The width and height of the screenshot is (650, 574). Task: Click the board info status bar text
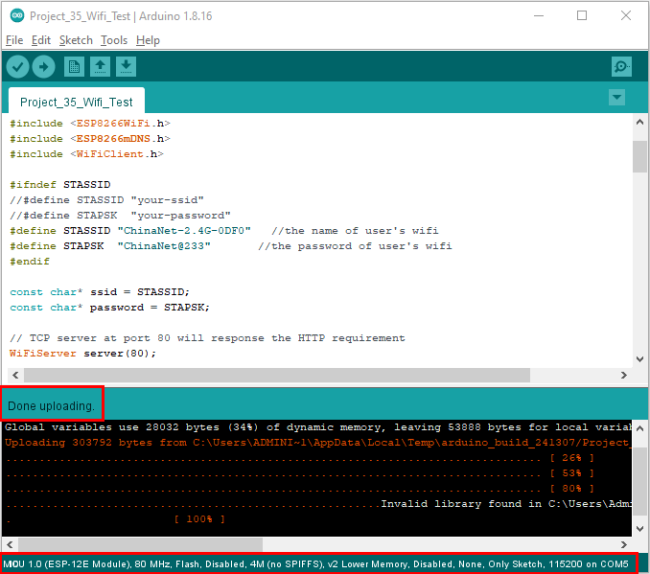(x=316, y=564)
